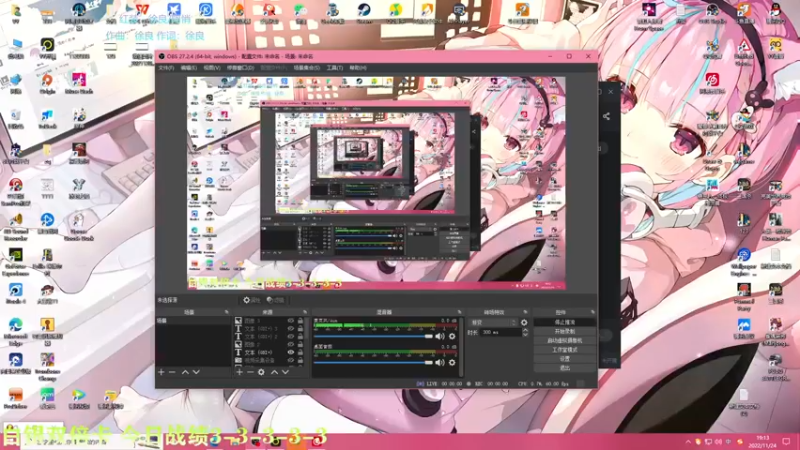This screenshot has height=450, width=800.
Task: Open the 视图(V) menu in OBS
Action: pos(212,68)
